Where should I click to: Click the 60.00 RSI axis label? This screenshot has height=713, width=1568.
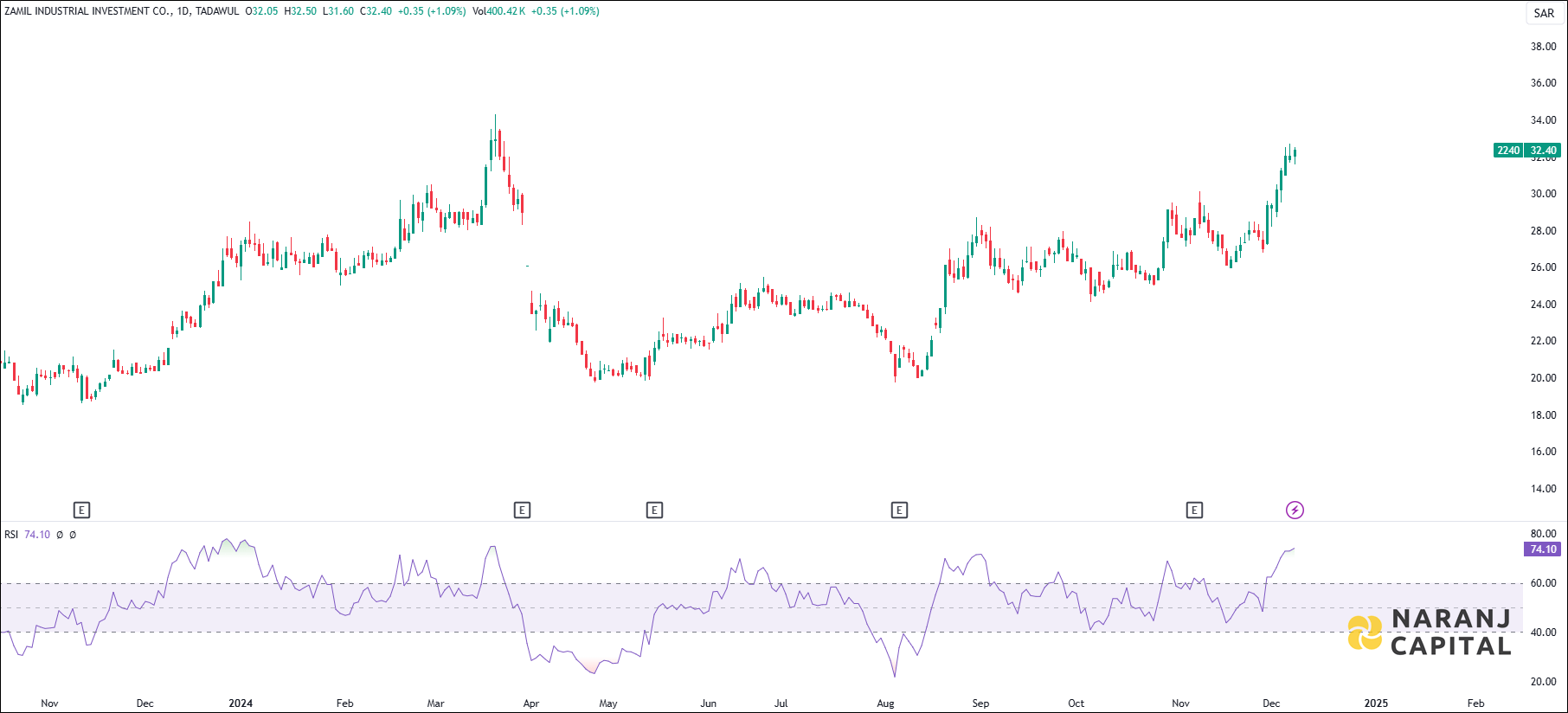click(x=1543, y=583)
